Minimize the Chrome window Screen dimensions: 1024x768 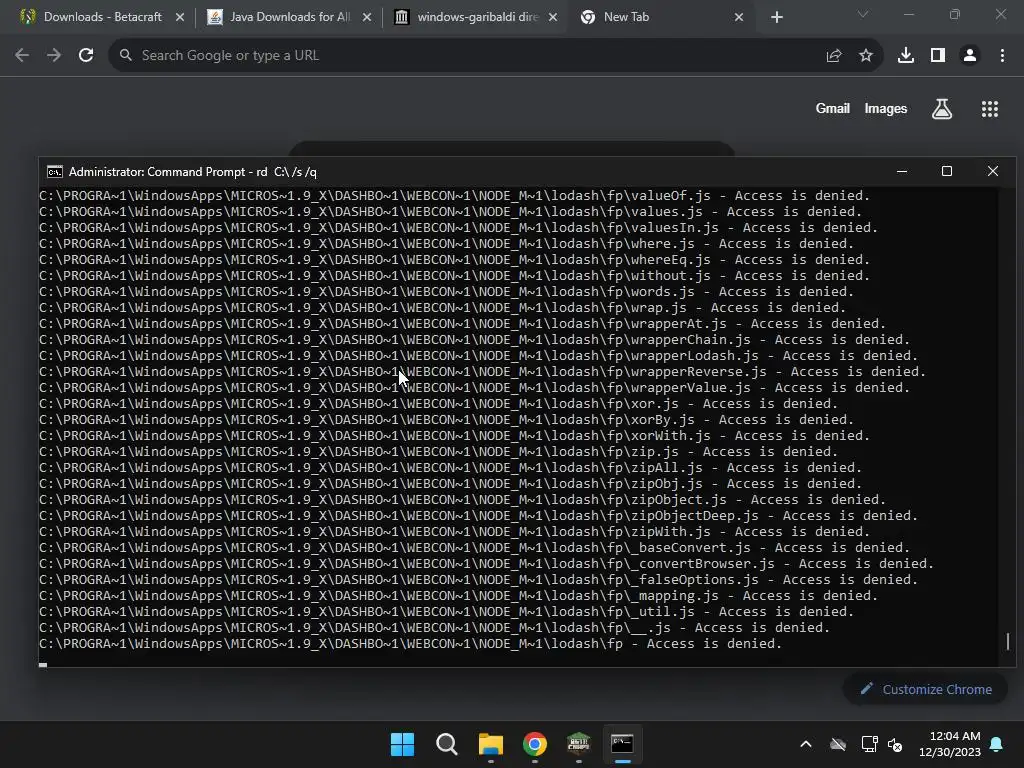[x=908, y=14]
